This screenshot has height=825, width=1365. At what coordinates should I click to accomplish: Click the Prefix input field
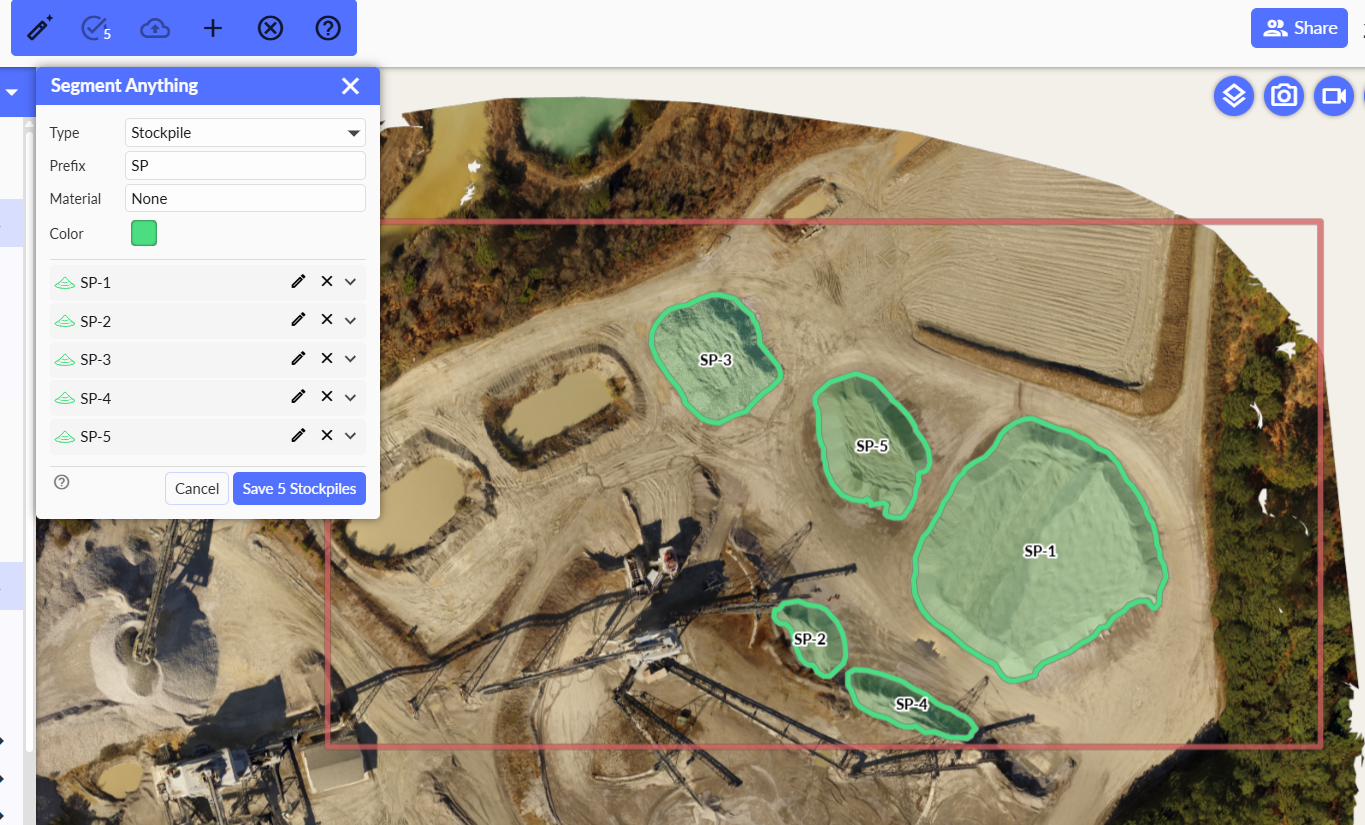coord(245,166)
